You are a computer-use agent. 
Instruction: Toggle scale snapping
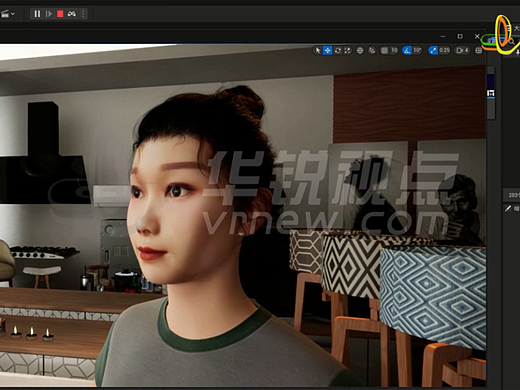433,50
